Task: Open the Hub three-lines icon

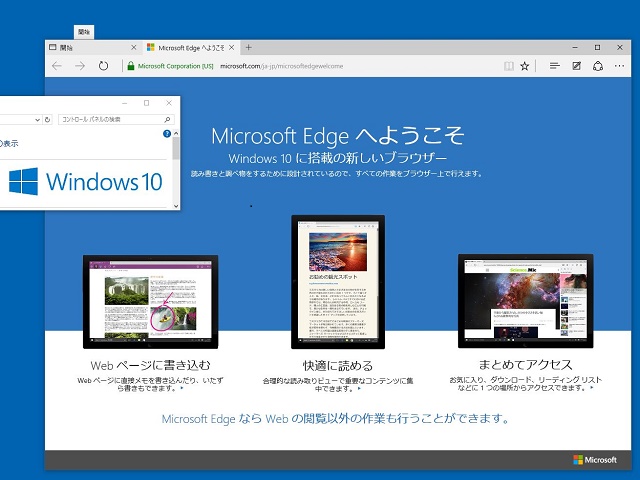Action: point(554,66)
